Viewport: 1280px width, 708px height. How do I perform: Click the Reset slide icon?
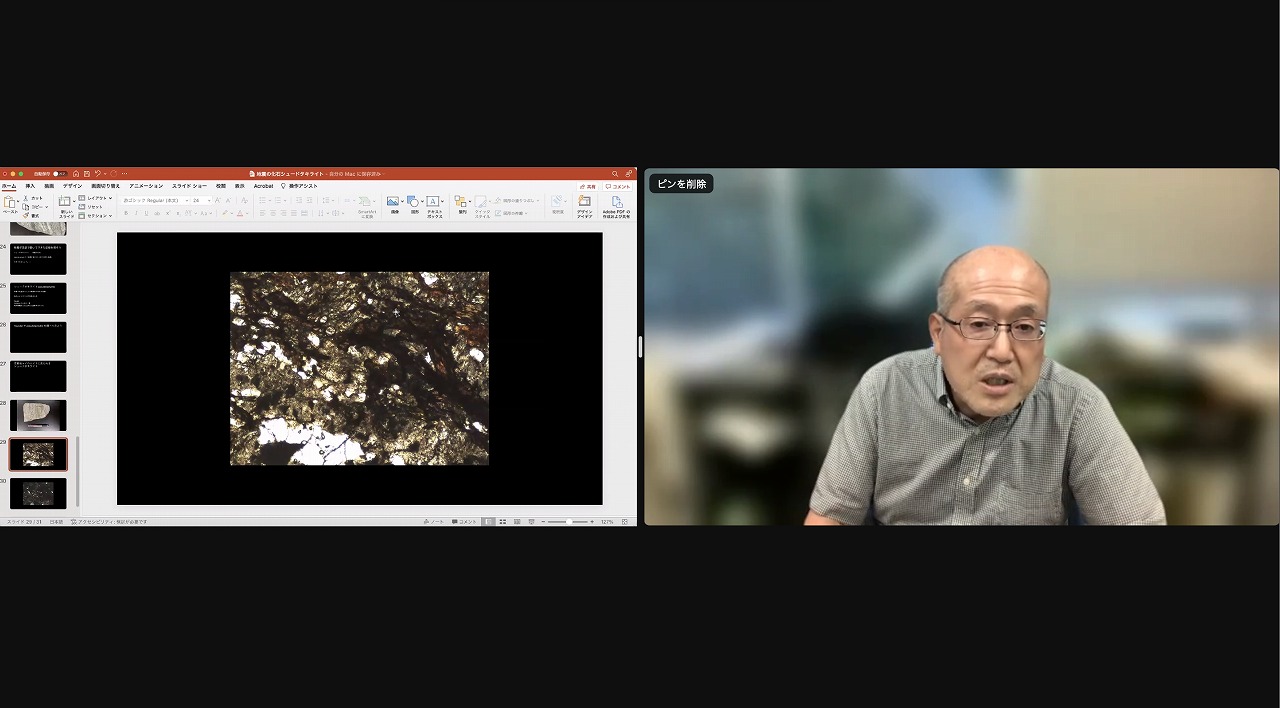click(x=82, y=207)
